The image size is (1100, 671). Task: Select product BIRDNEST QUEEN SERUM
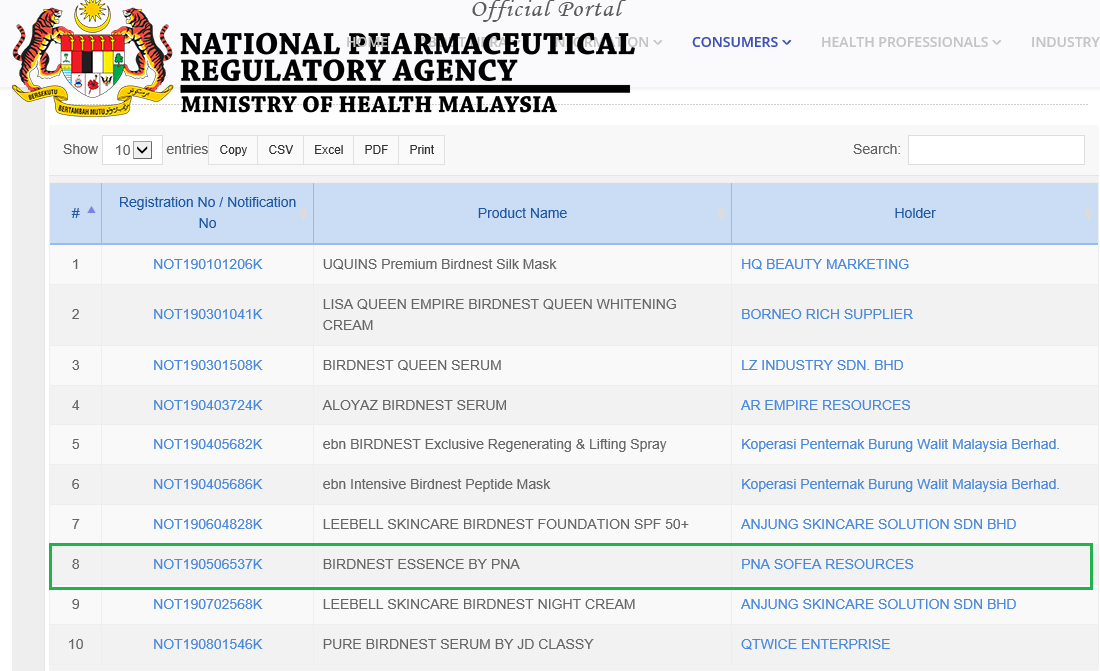pyautogui.click(x=412, y=366)
